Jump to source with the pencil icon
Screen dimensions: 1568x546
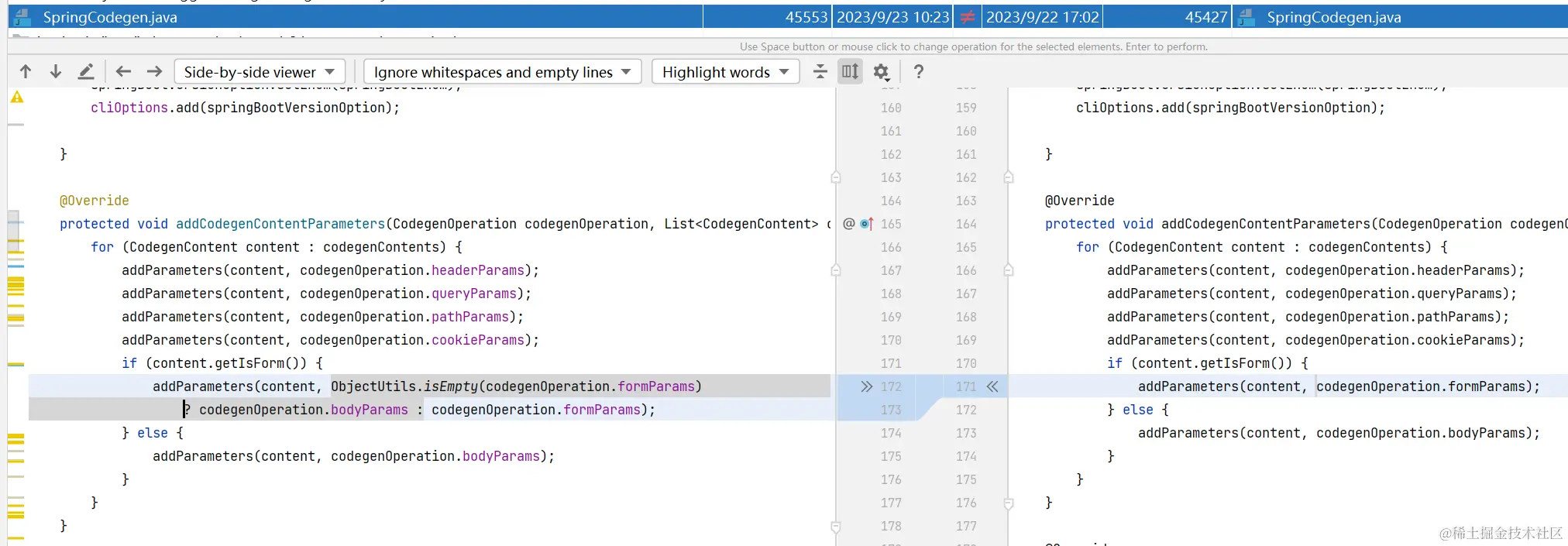coord(86,72)
